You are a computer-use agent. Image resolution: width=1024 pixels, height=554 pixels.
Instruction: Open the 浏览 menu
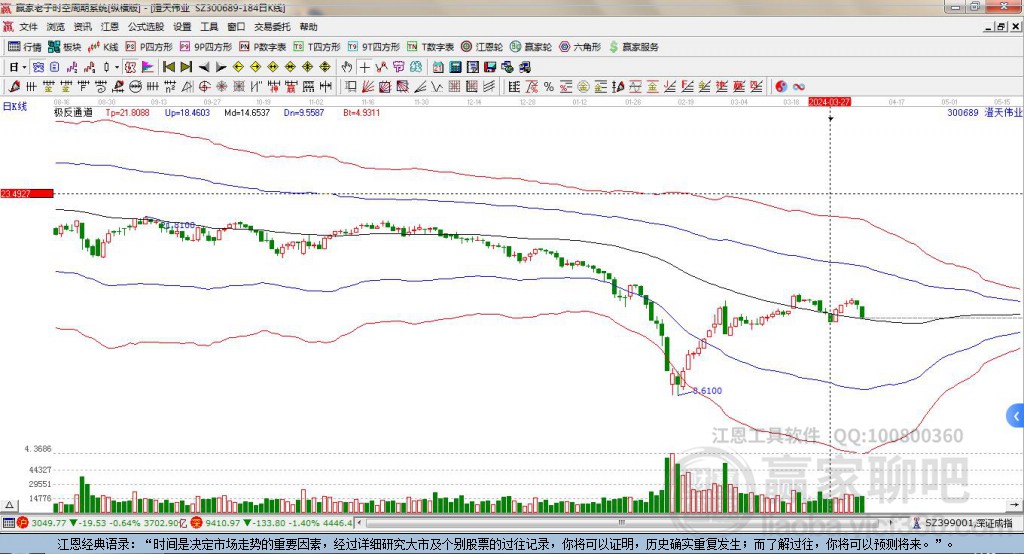(56, 27)
